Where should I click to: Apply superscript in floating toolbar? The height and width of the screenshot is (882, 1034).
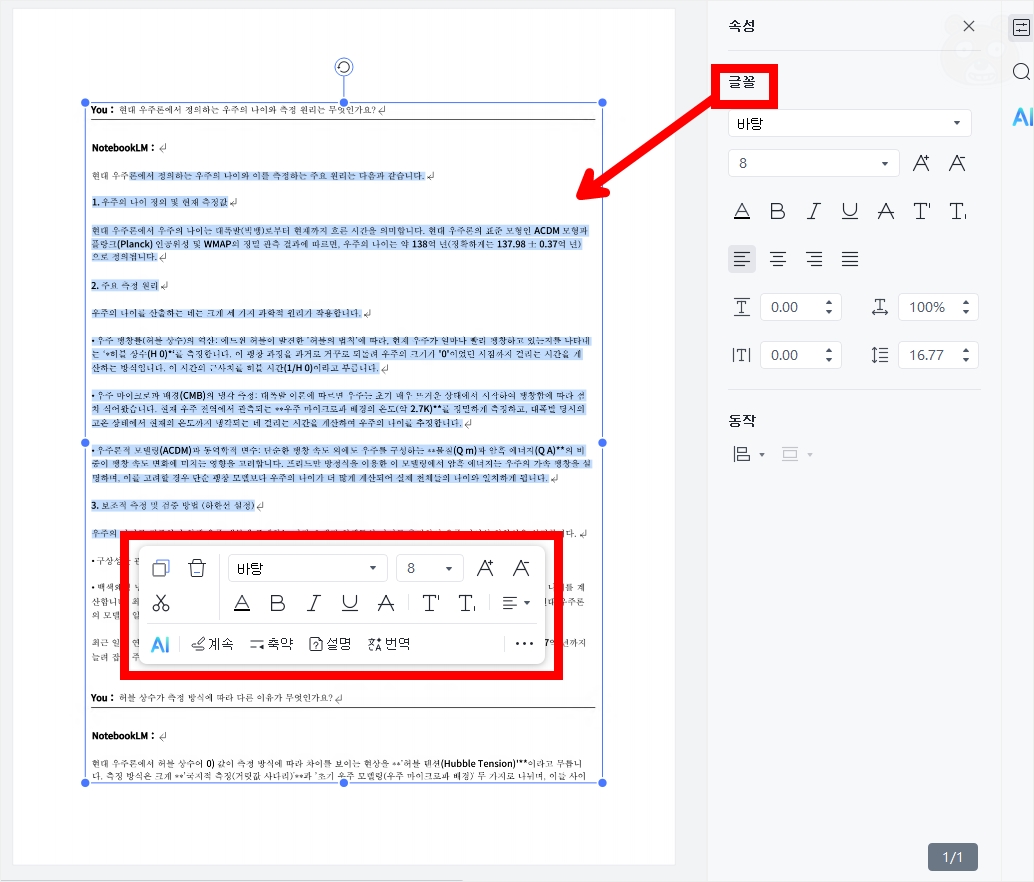(431, 603)
